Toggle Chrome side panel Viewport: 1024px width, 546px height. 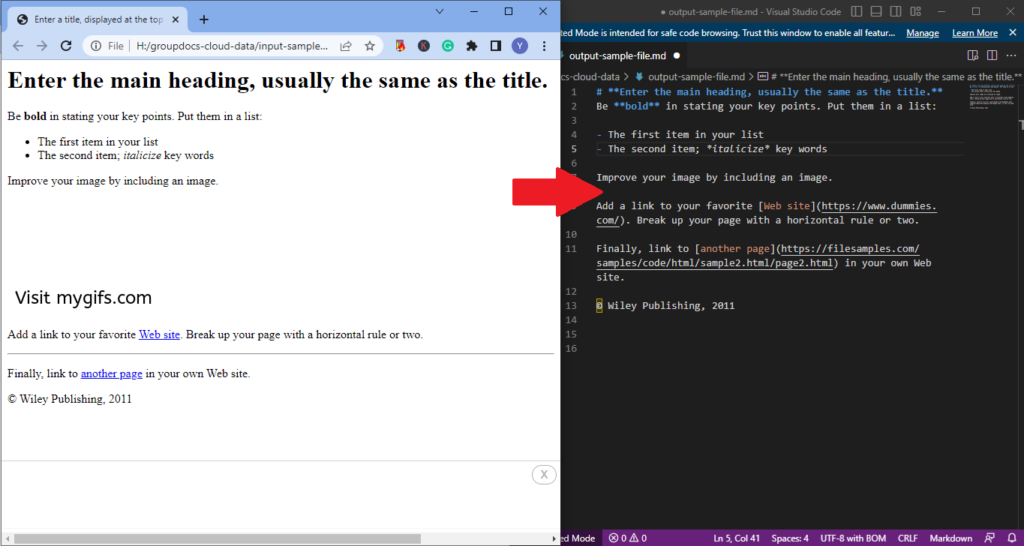(x=495, y=46)
